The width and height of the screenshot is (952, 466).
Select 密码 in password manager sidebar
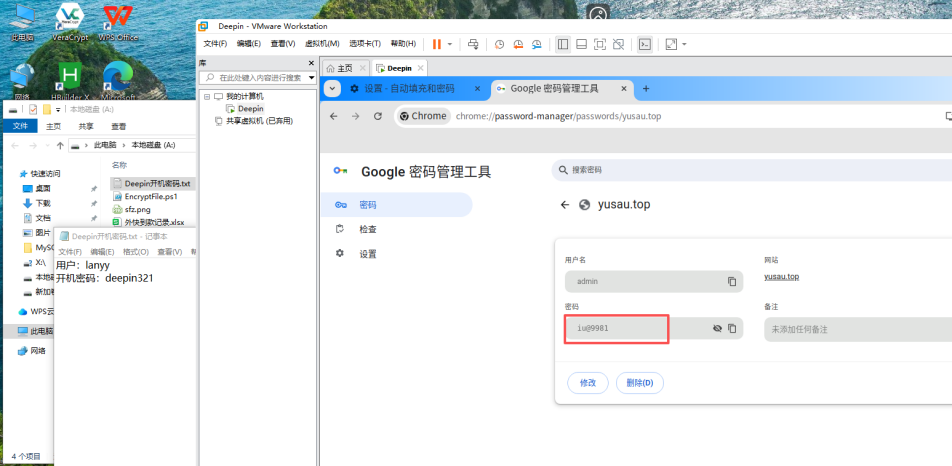tap(396, 205)
